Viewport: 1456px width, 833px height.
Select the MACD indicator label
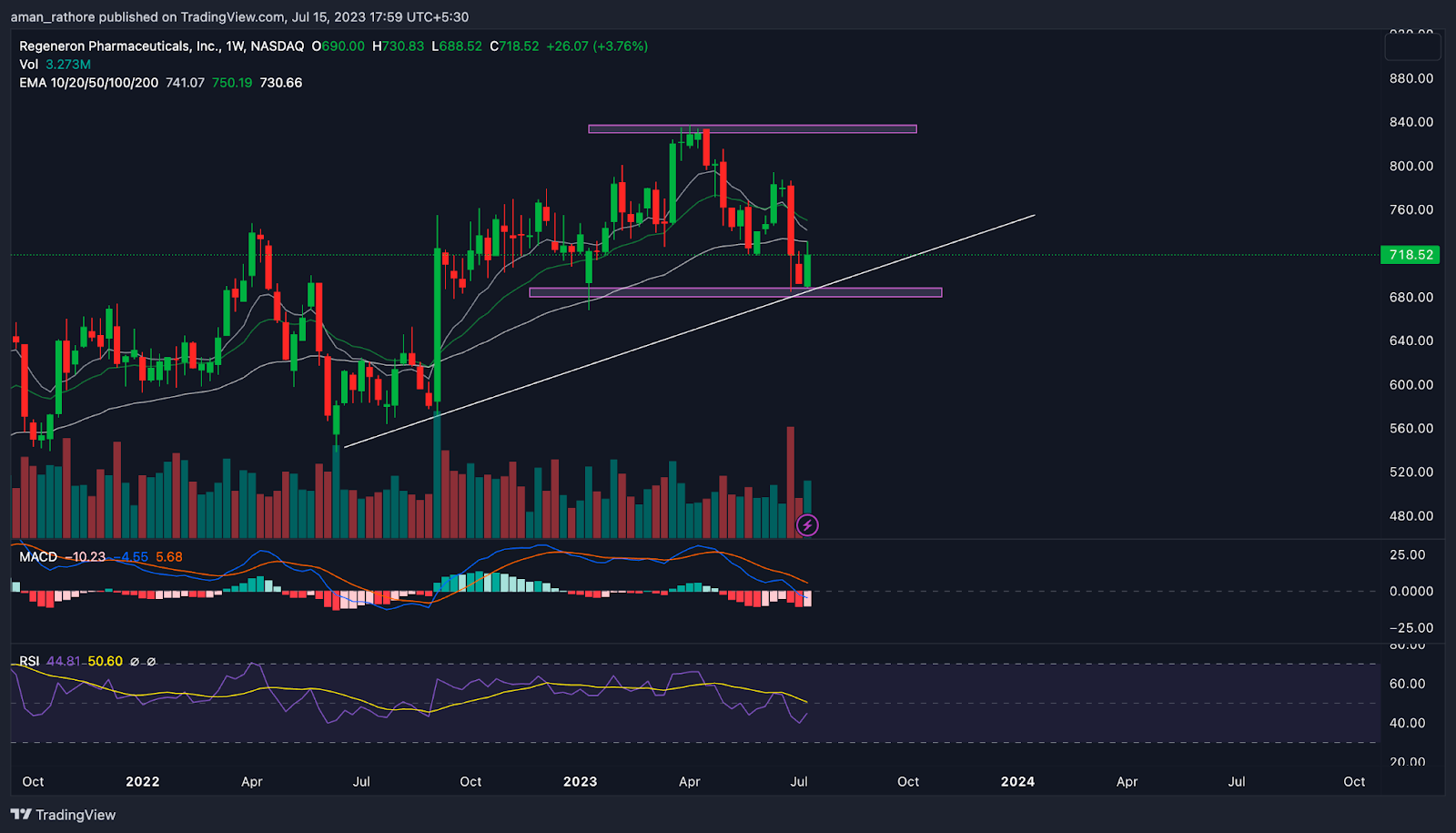pyautogui.click(x=38, y=557)
